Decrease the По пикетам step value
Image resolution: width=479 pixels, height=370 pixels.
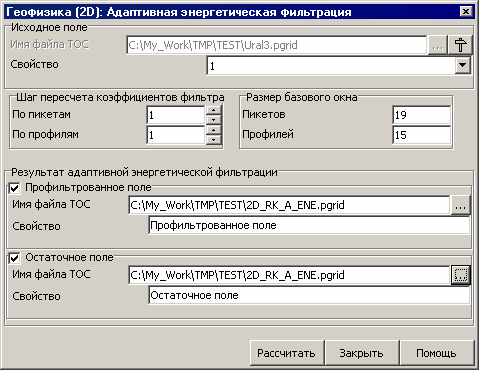pyautogui.click(x=213, y=120)
